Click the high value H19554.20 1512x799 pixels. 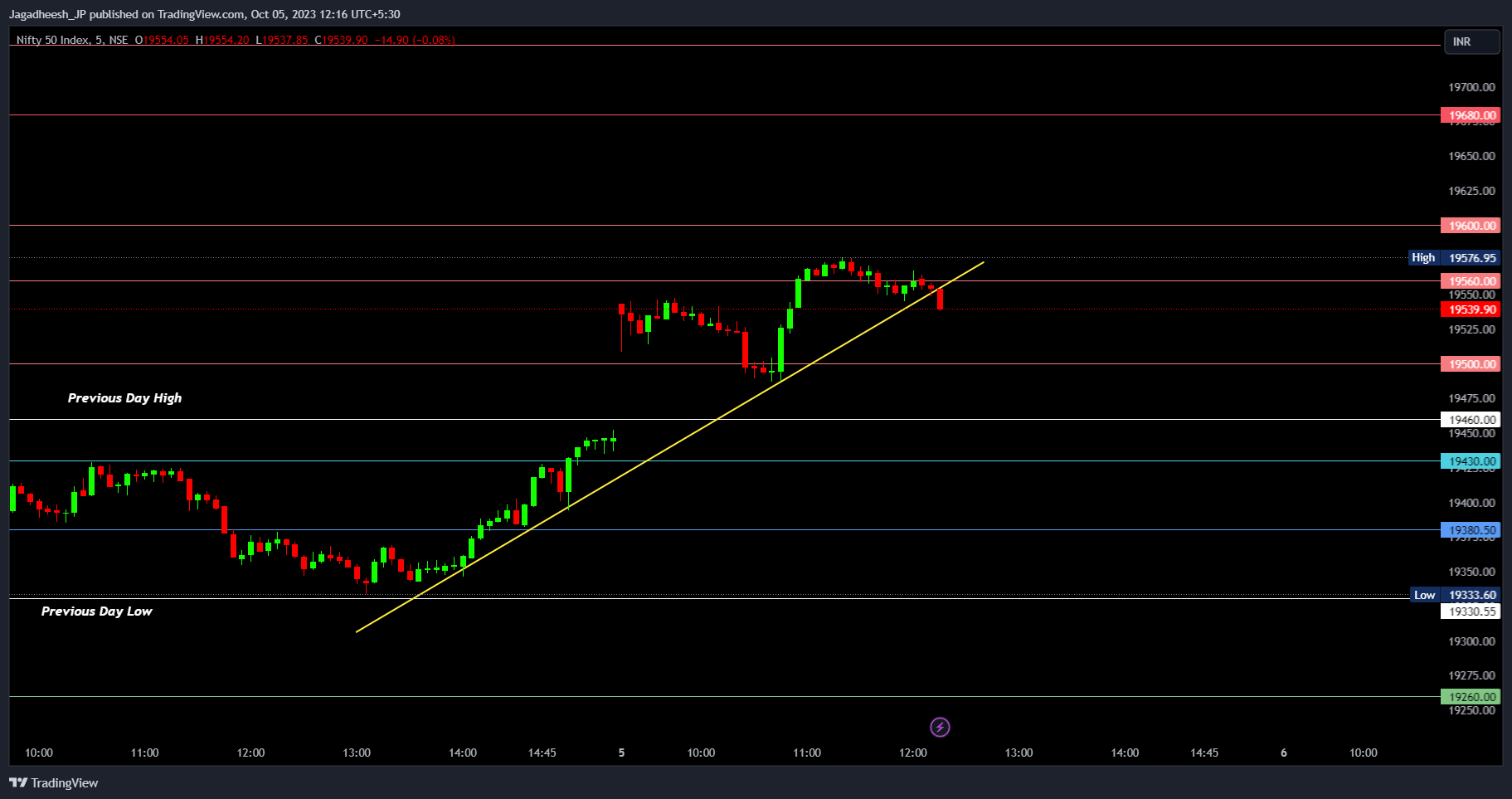click(x=222, y=40)
